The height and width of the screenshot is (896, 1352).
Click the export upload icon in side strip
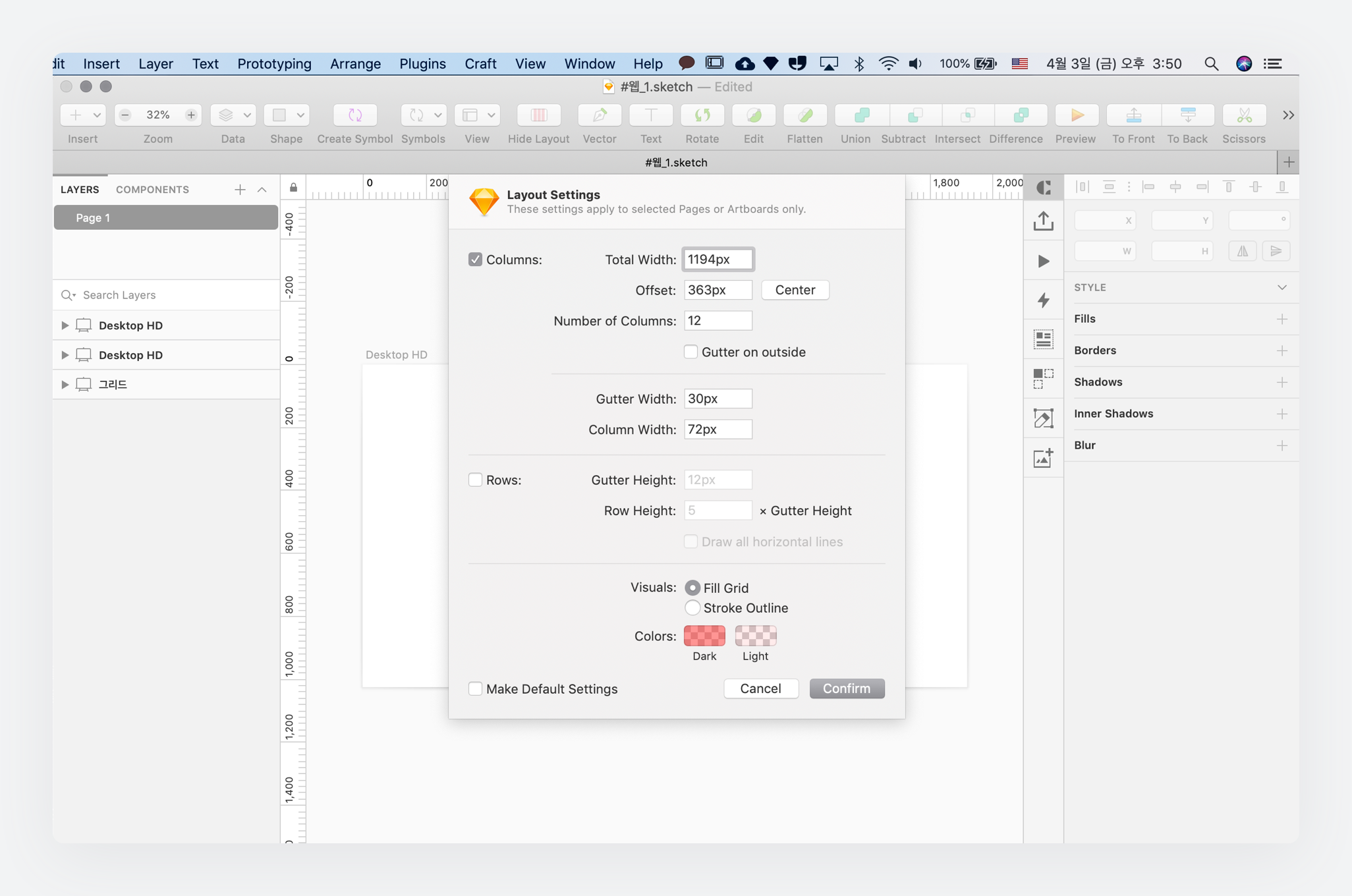click(x=1043, y=221)
